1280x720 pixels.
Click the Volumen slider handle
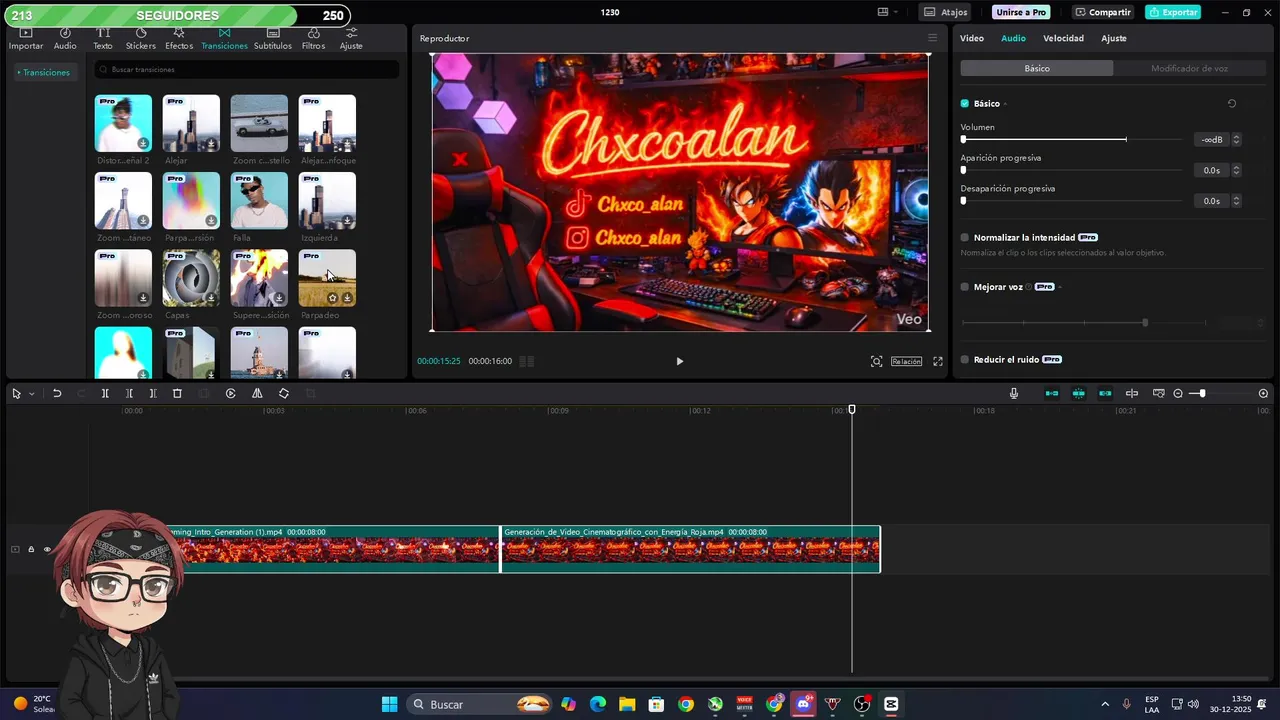[x=963, y=140]
